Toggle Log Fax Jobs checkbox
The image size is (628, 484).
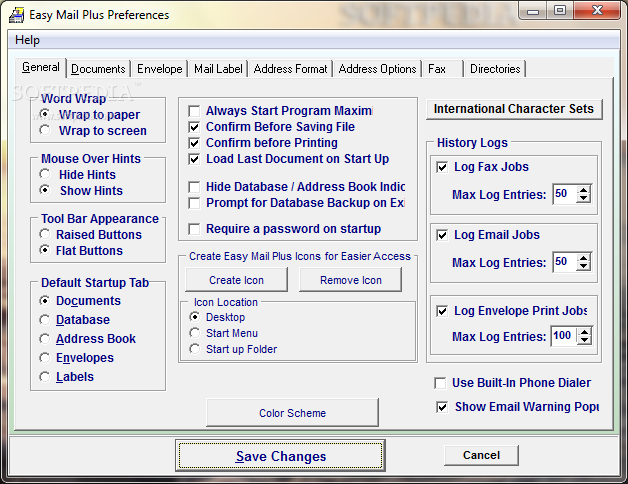[x=442, y=167]
